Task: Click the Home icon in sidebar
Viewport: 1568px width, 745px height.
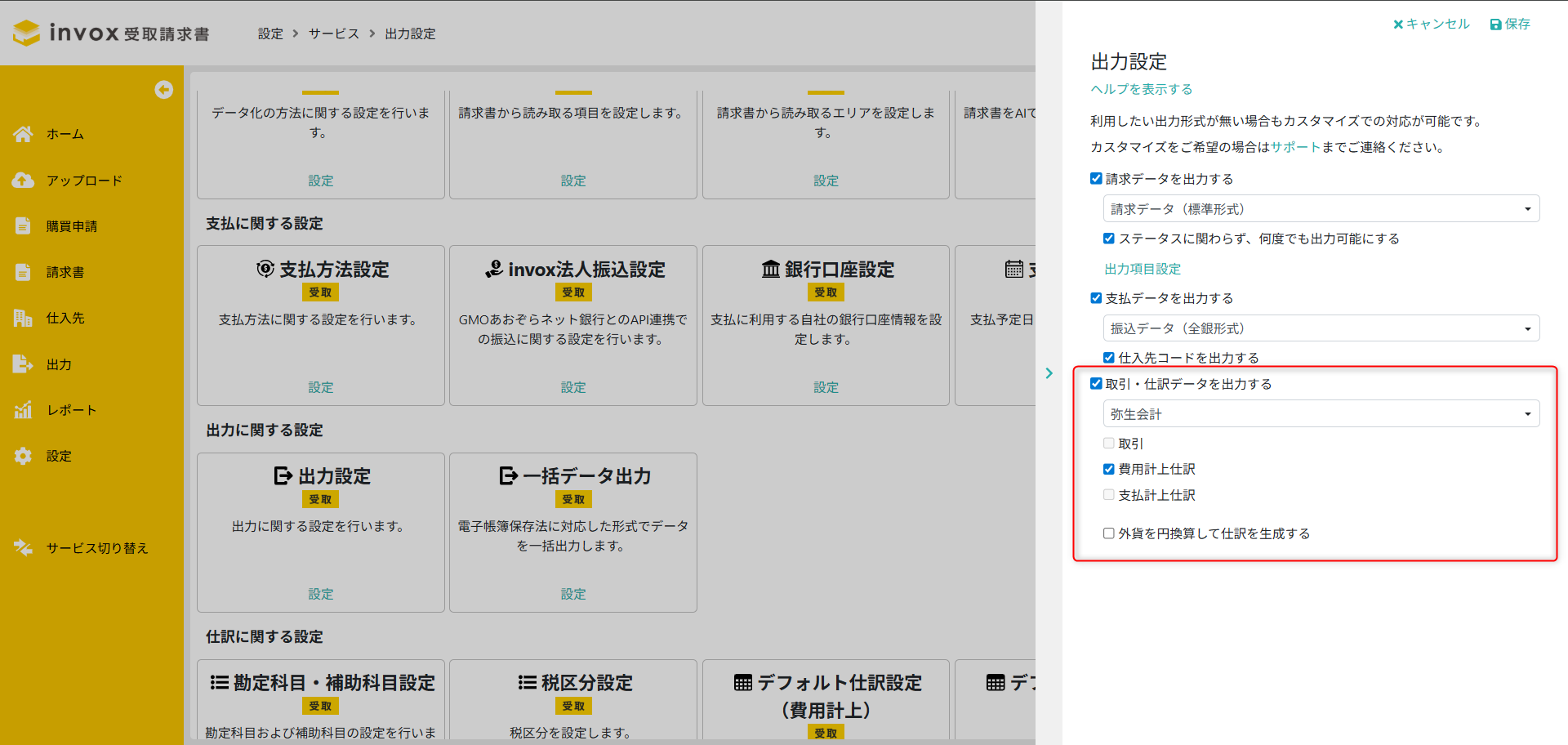Action: click(23, 134)
